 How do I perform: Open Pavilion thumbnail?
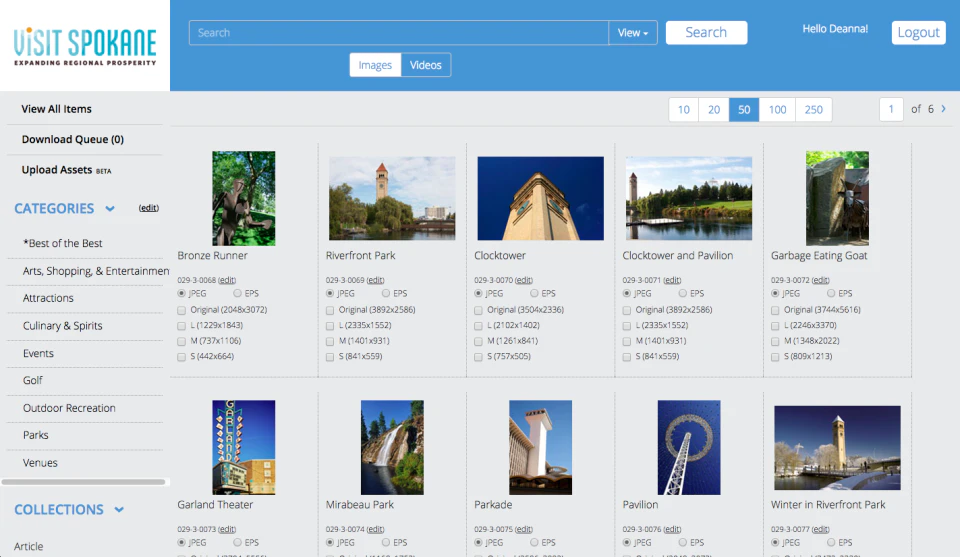[x=689, y=447]
